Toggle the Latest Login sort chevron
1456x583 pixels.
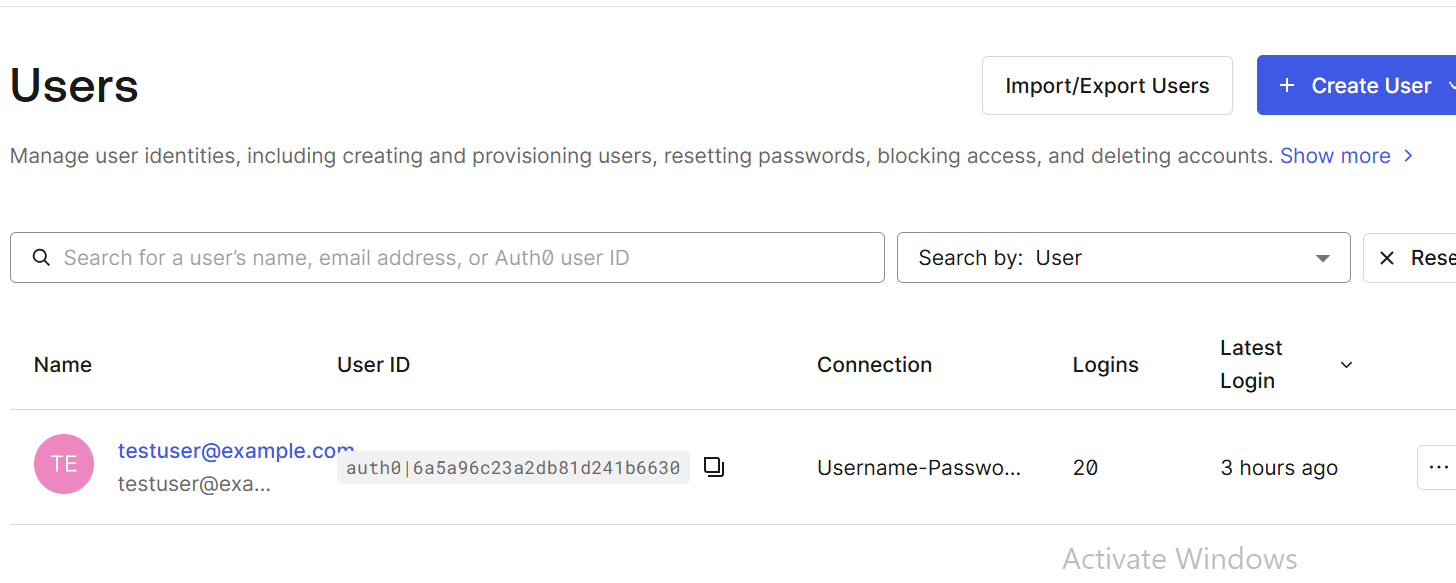tap(1346, 365)
